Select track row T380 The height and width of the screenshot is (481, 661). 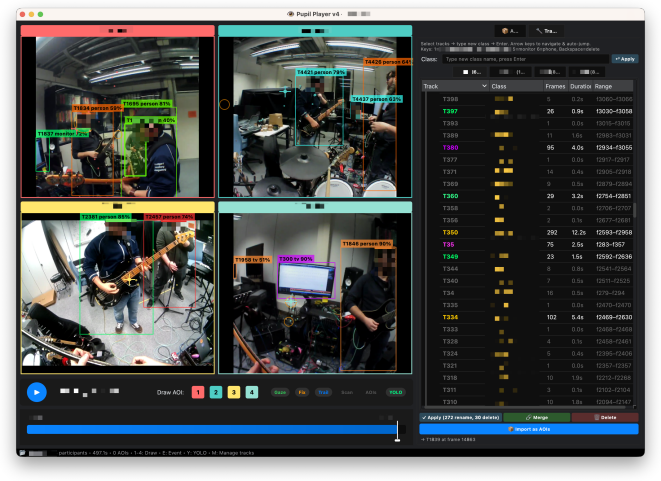pos(529,148)
